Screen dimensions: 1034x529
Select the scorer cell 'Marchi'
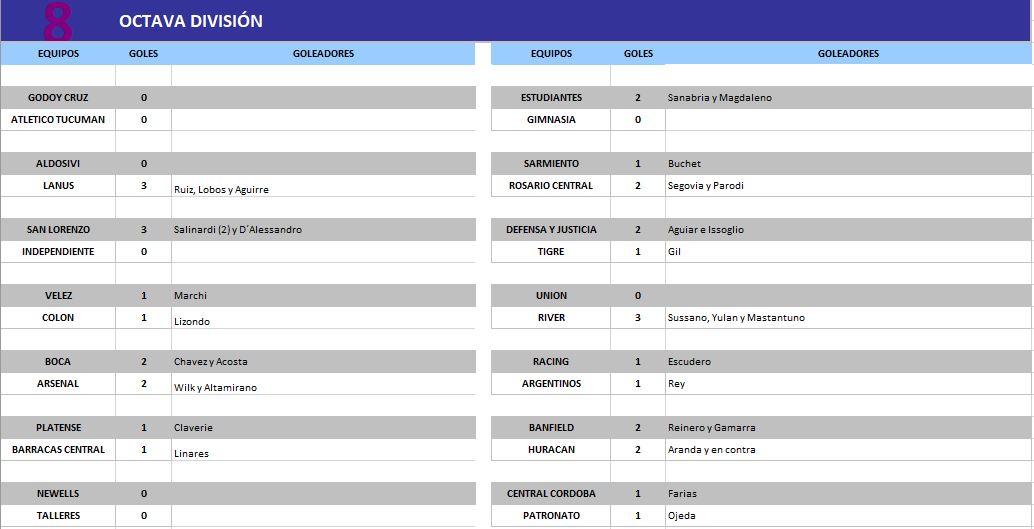point(323,296)
